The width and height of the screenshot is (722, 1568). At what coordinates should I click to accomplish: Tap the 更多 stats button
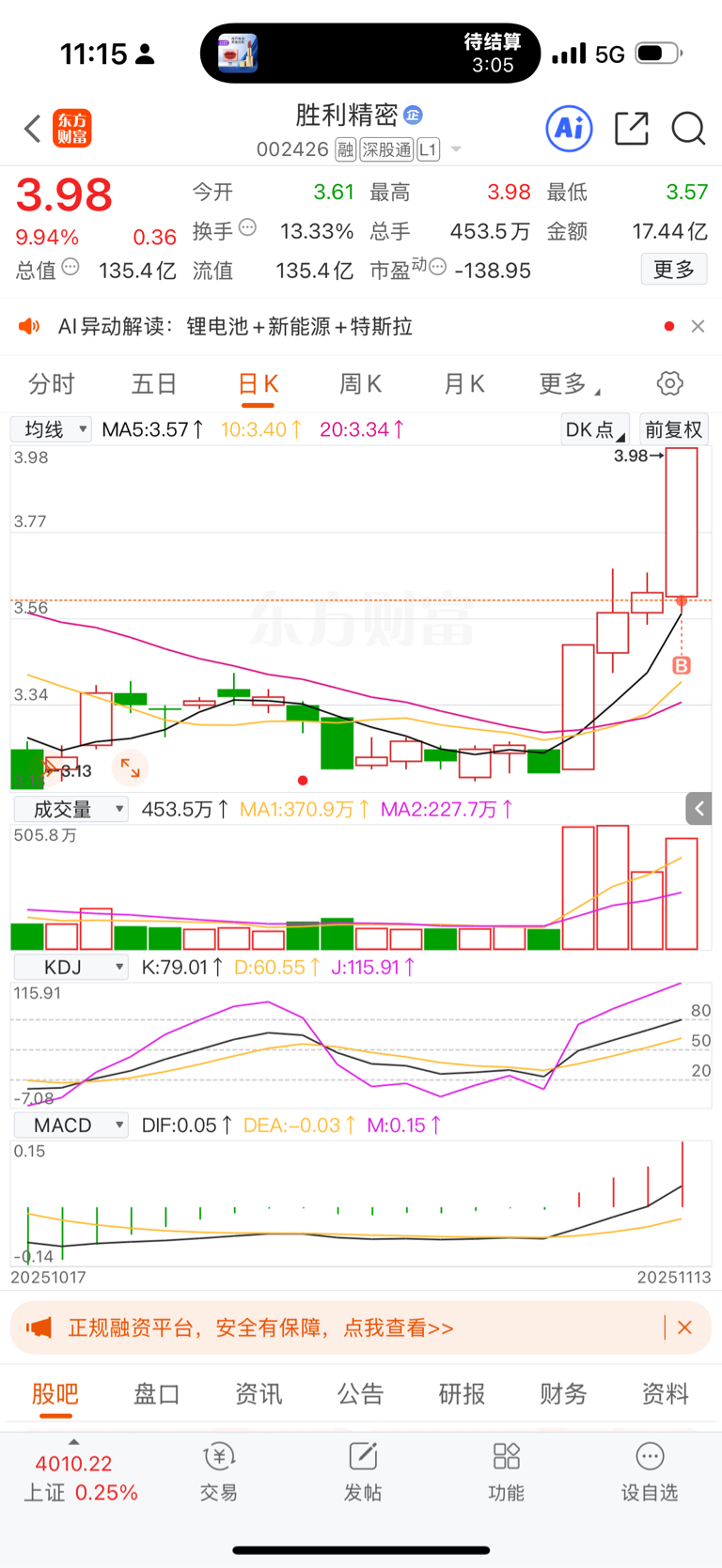coord(674,270)
